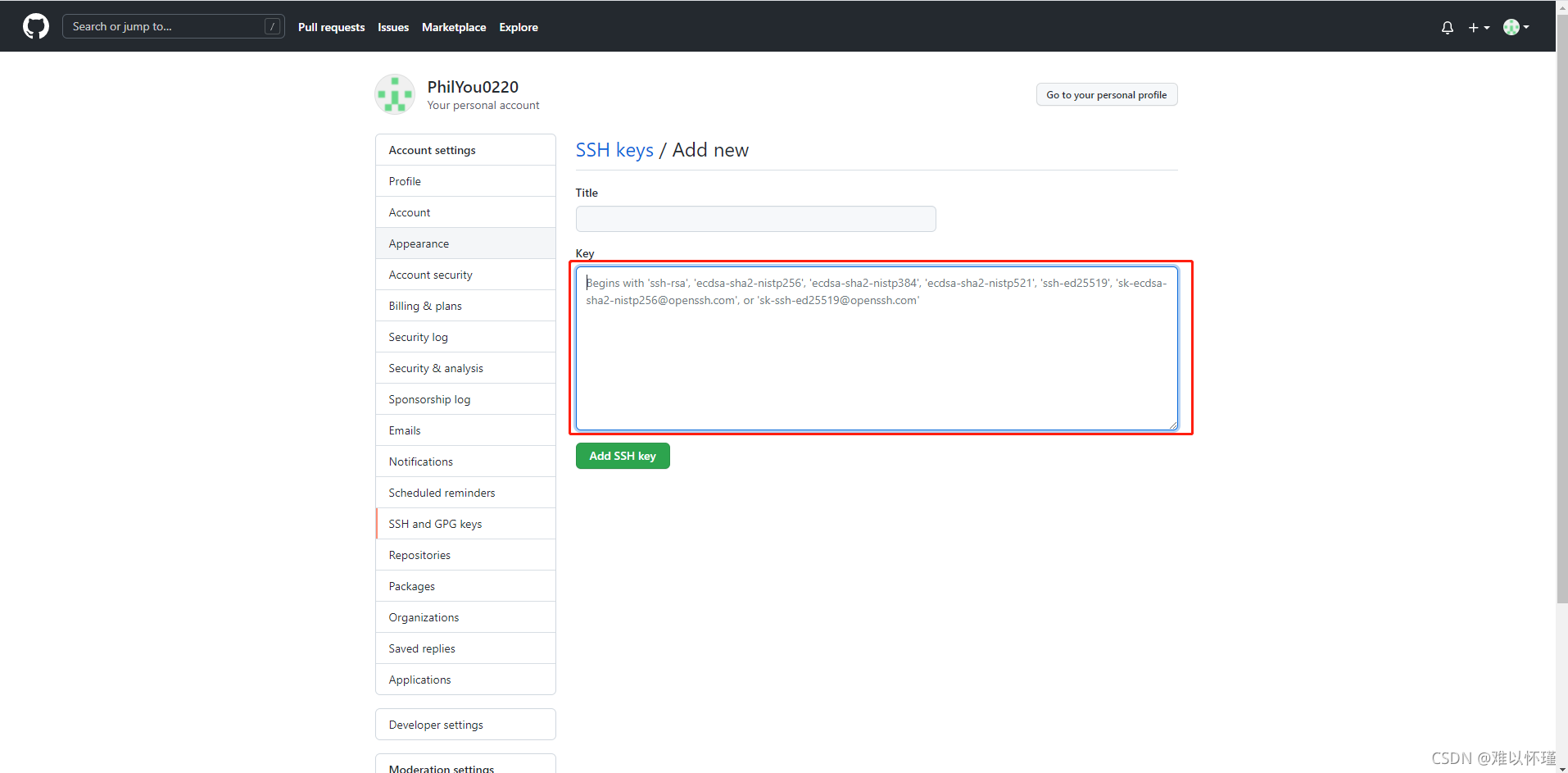This screenshot has height=773, width=1568.
Task: Click Go to your personal profile button
Action: tap(1107, 94)
